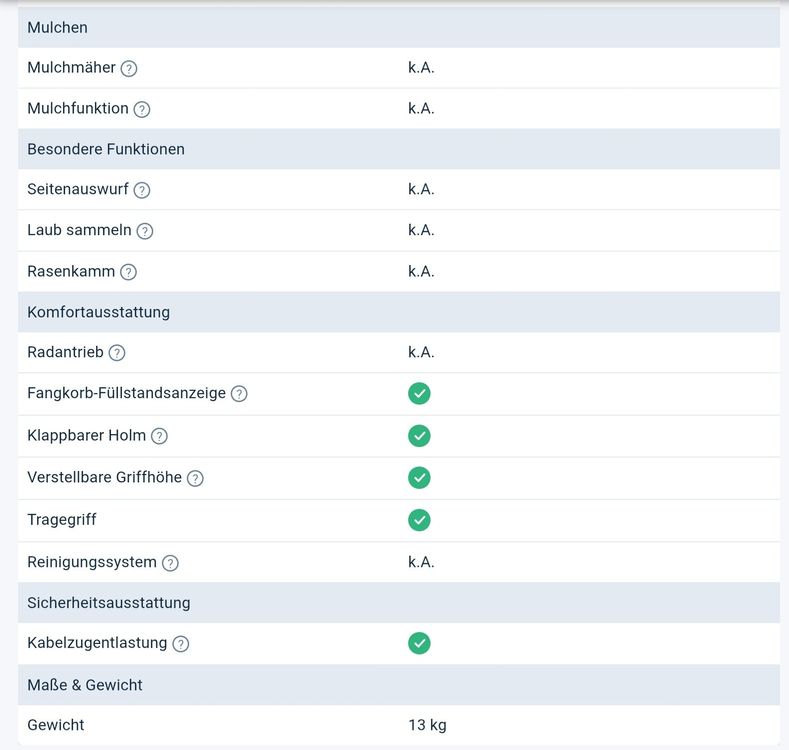Screen dimensions: 789x750
Task: Open Verstellbare Griffhöhe help icon
Action: [x=195, y=478]
